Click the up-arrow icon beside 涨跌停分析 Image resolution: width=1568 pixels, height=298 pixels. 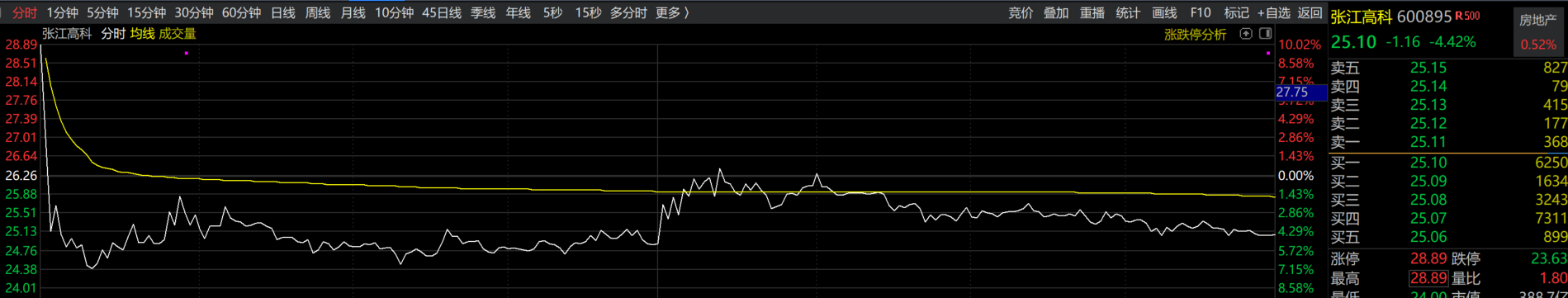[x=1246, y=34]
